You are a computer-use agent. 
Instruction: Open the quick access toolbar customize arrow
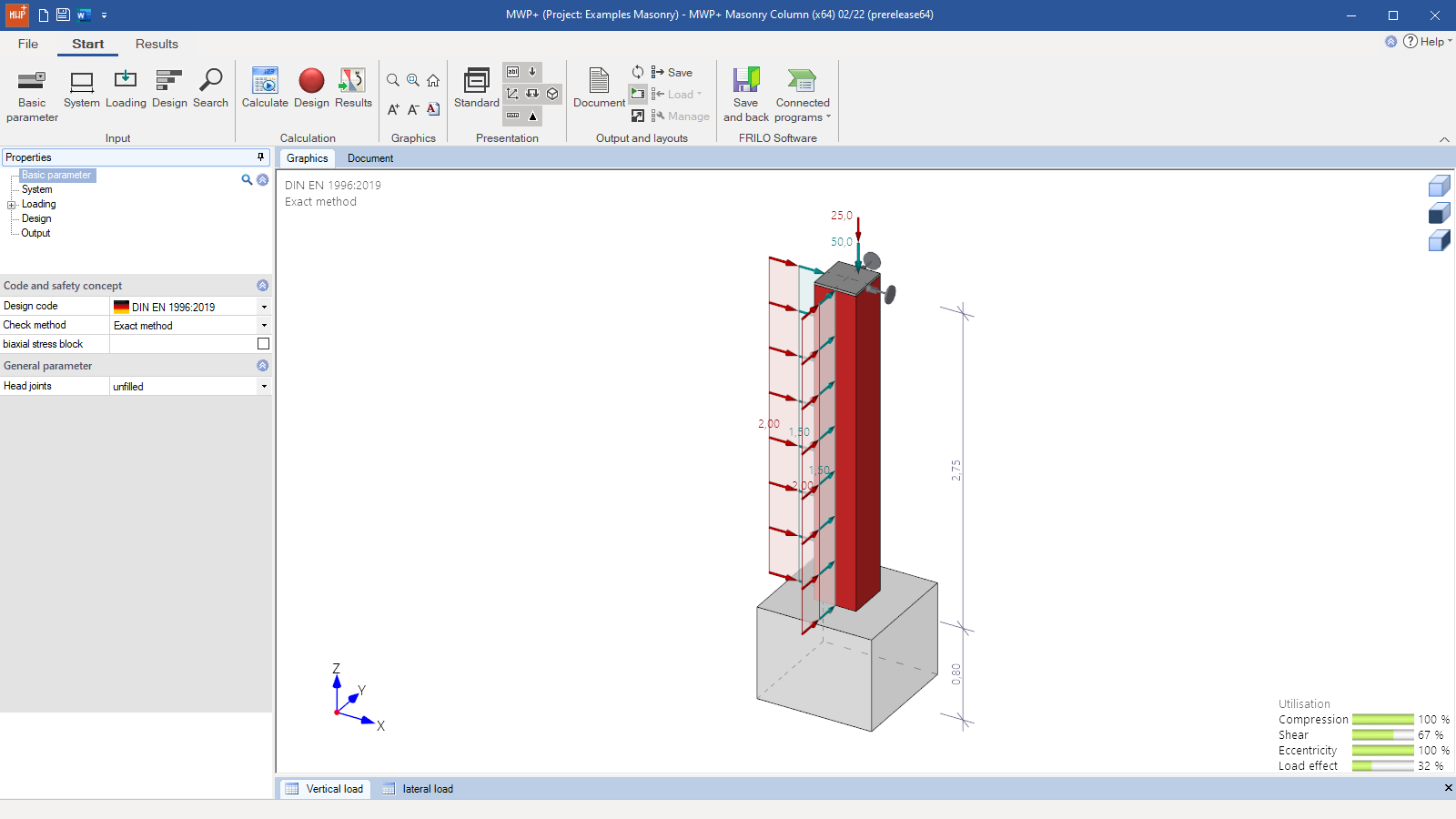pos(104,15)
